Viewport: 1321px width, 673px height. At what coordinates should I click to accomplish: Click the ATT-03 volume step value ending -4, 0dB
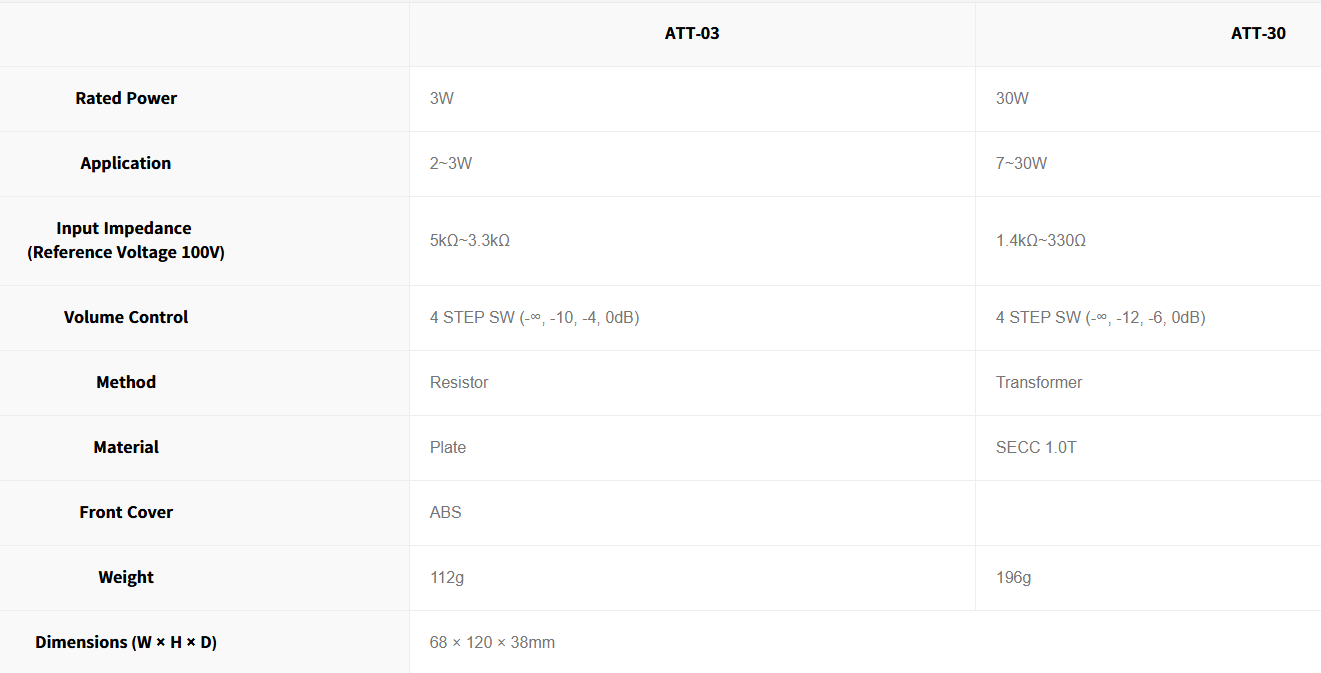pyautogui.click(x=534, y=317)
